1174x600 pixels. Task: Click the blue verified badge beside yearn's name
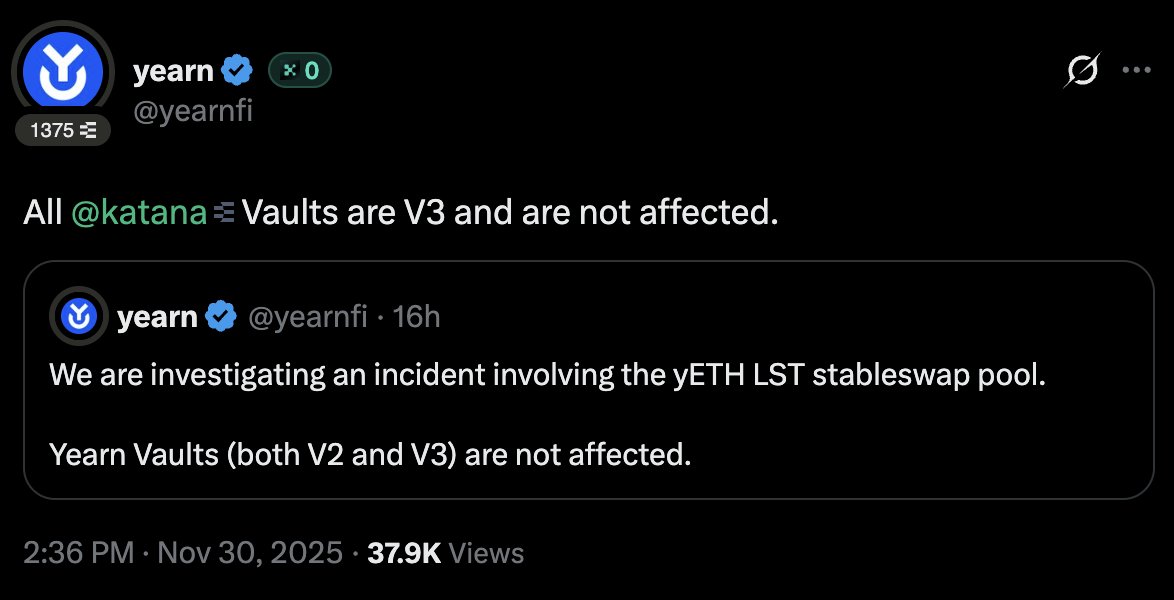237,71
